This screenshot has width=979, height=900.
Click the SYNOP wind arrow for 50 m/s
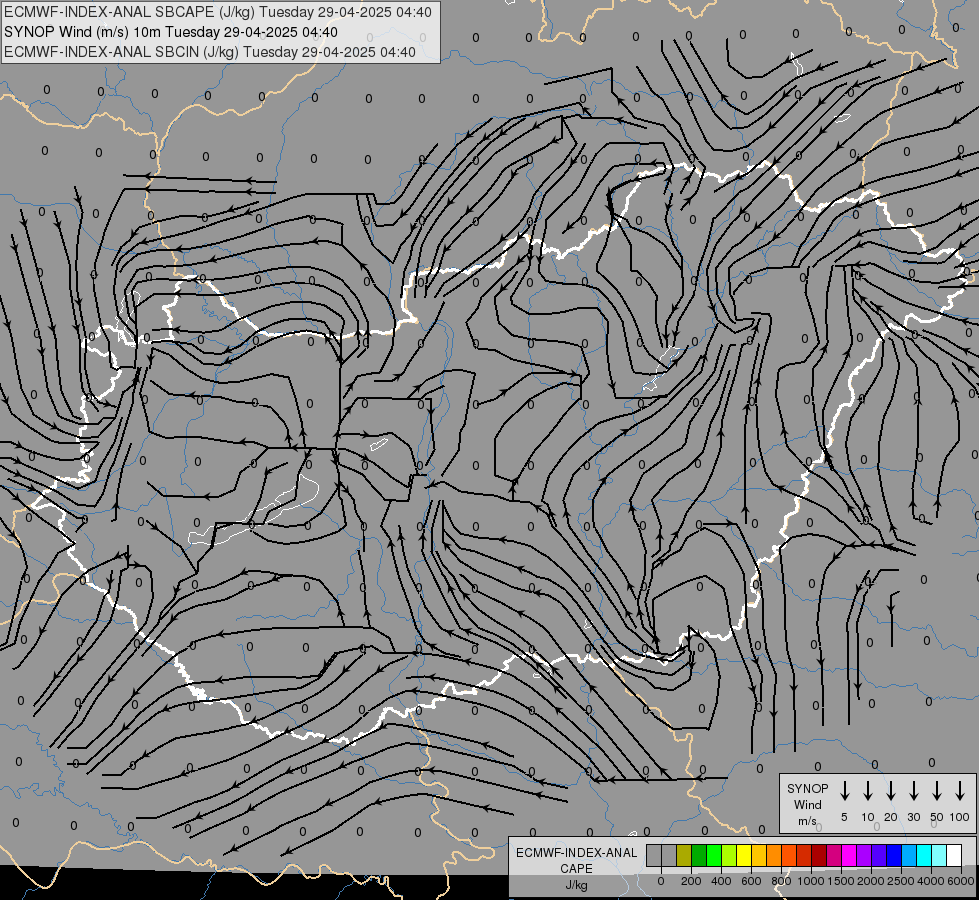click(937, 790)
